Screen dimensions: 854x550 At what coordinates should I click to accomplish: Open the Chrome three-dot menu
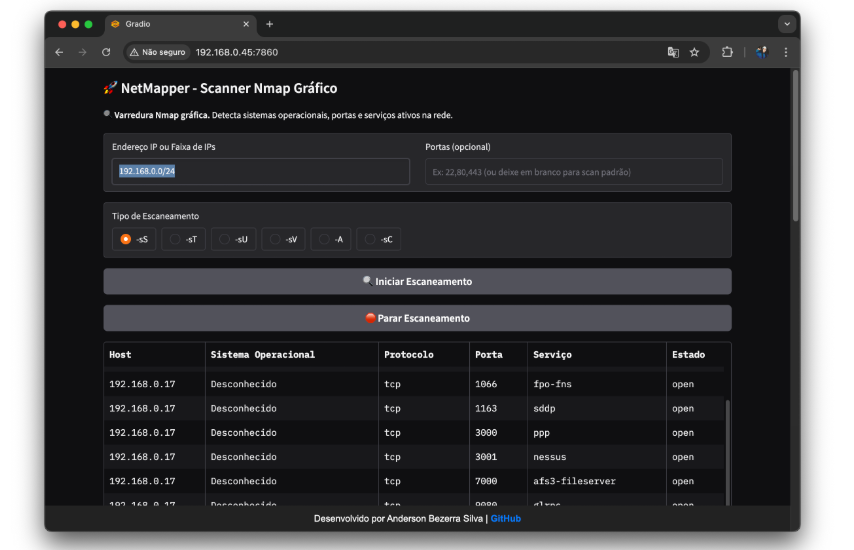[x=786, y=52]
